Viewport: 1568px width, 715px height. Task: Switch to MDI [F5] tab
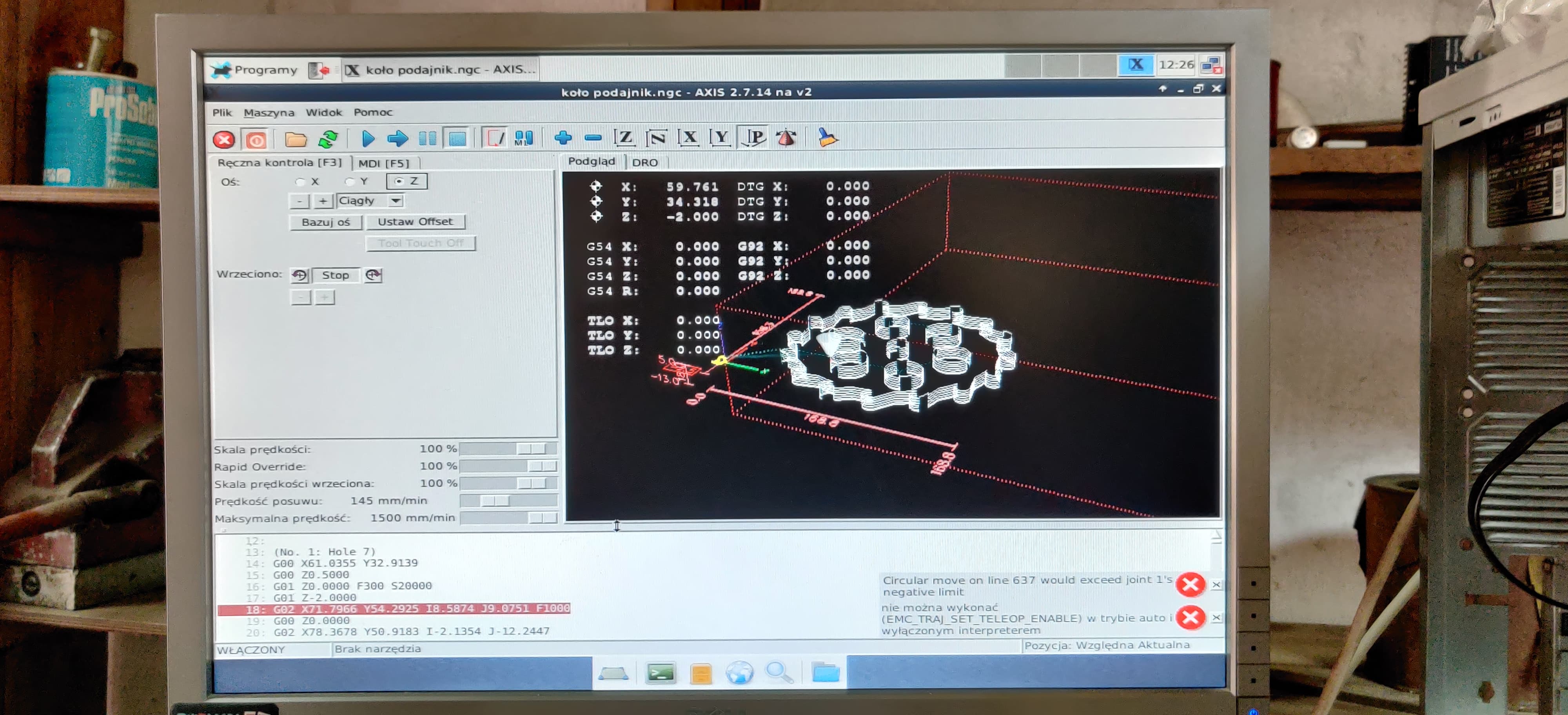(x=384, y=163)
